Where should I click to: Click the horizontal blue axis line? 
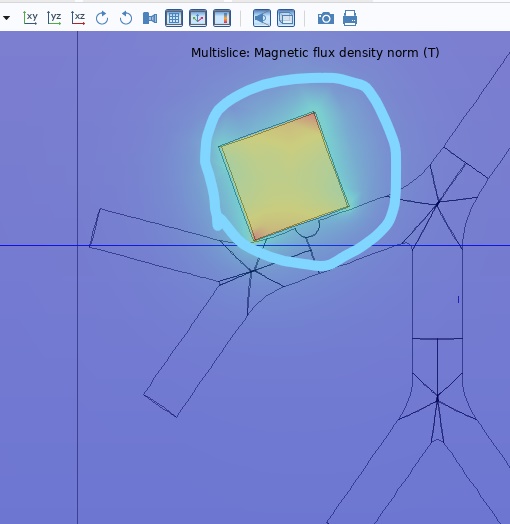[x=255, y=246]
